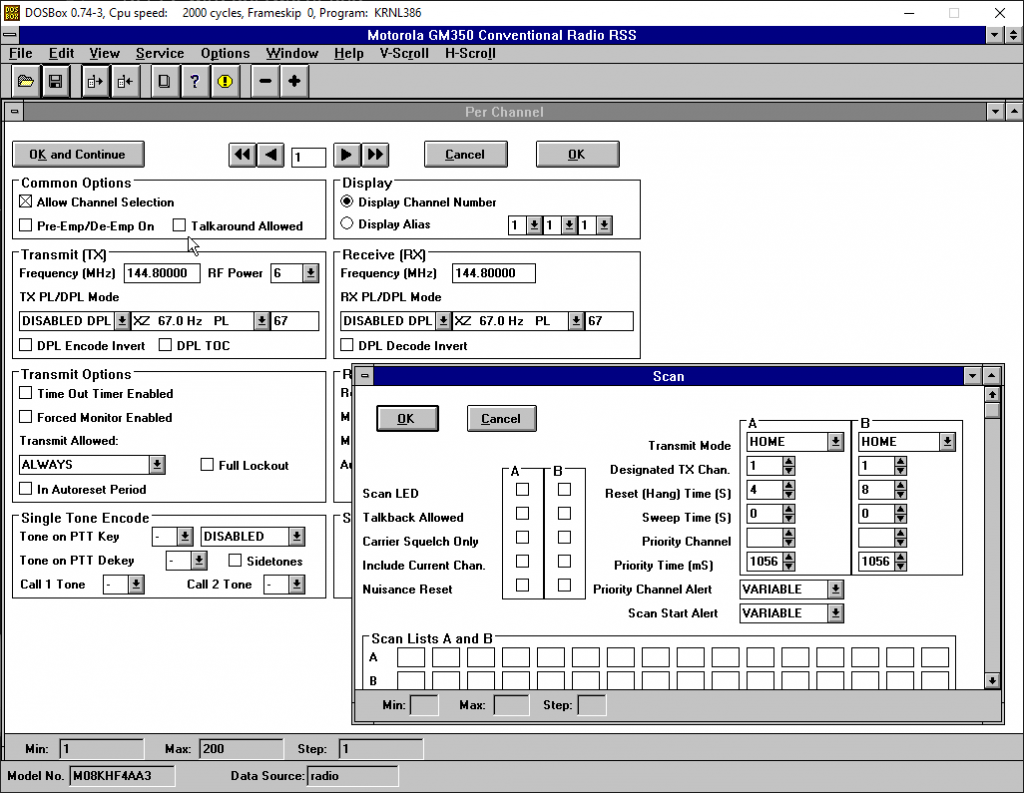Click the blue question mark help icon
Image resolution: width=1024 pixels, height=793 pixels.
point(195,82)
